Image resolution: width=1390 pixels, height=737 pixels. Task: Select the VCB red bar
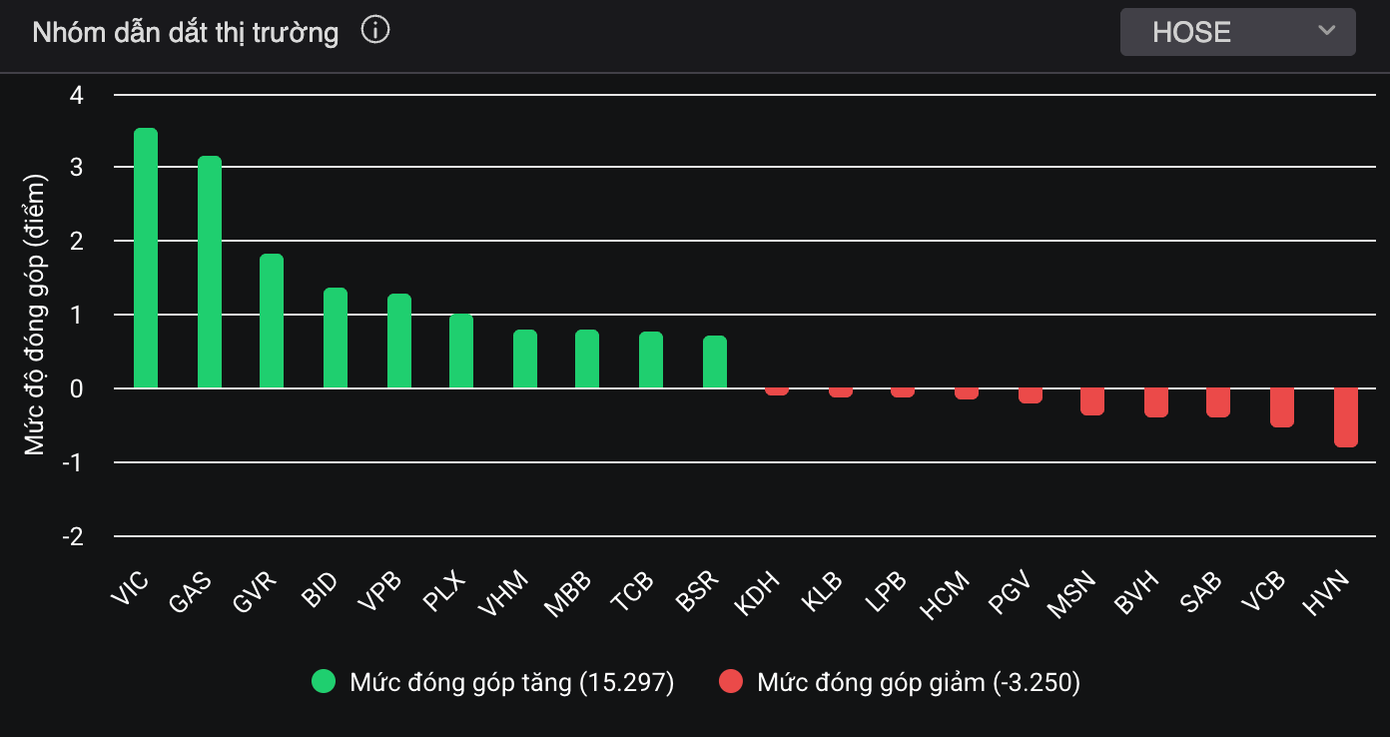pyautogui.click(x=1282, y=407)
